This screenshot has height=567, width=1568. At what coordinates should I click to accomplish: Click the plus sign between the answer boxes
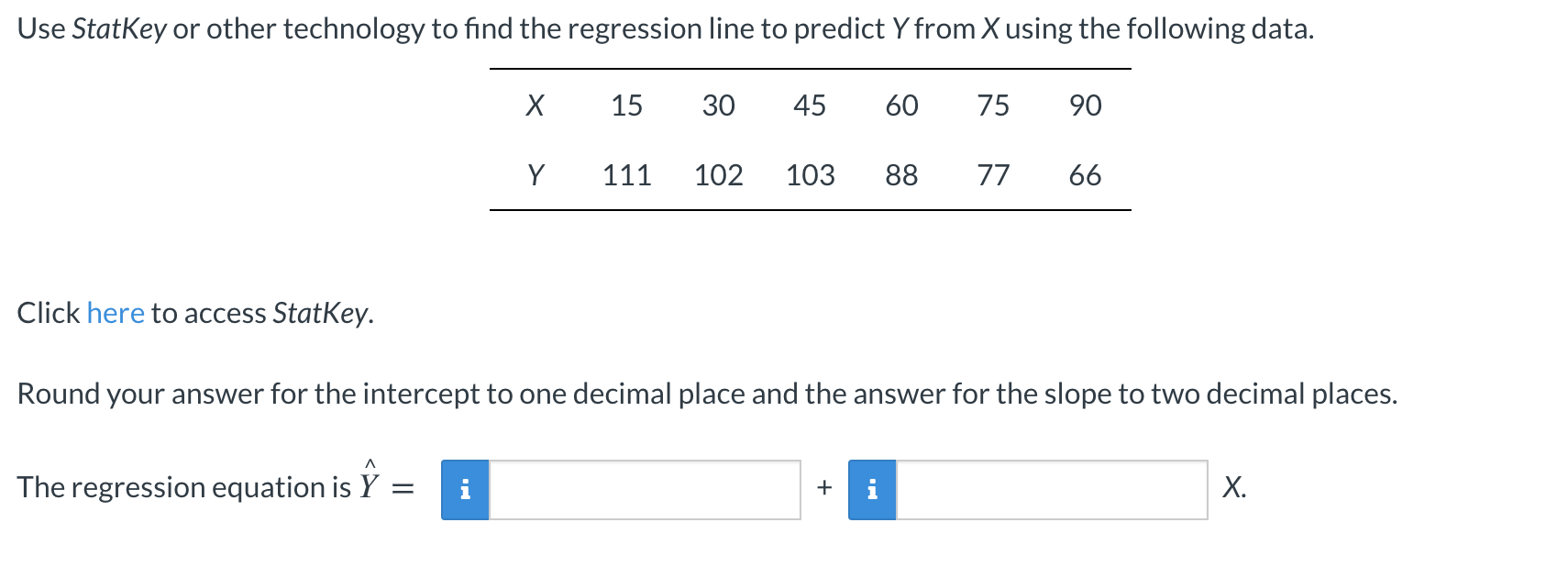tap(823, 487)
